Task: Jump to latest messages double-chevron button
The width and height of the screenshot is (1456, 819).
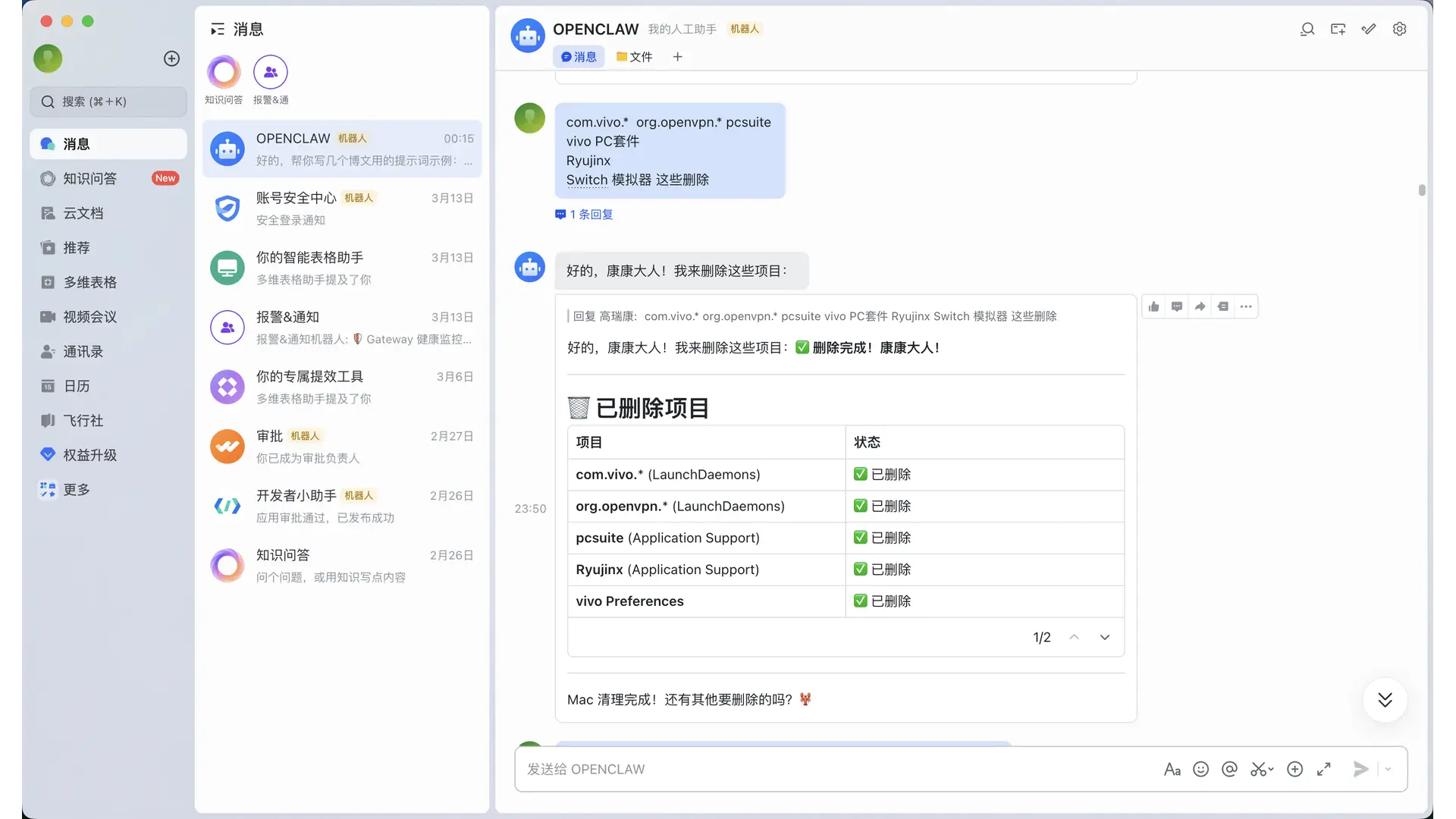Action: (x=1385, y=699)
